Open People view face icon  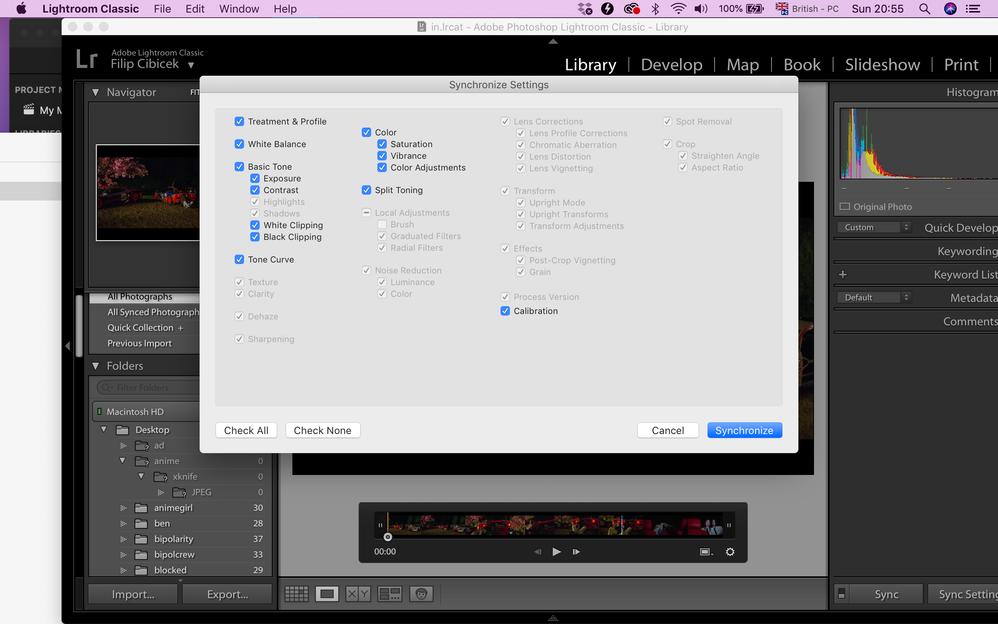(x=421, y=594)
